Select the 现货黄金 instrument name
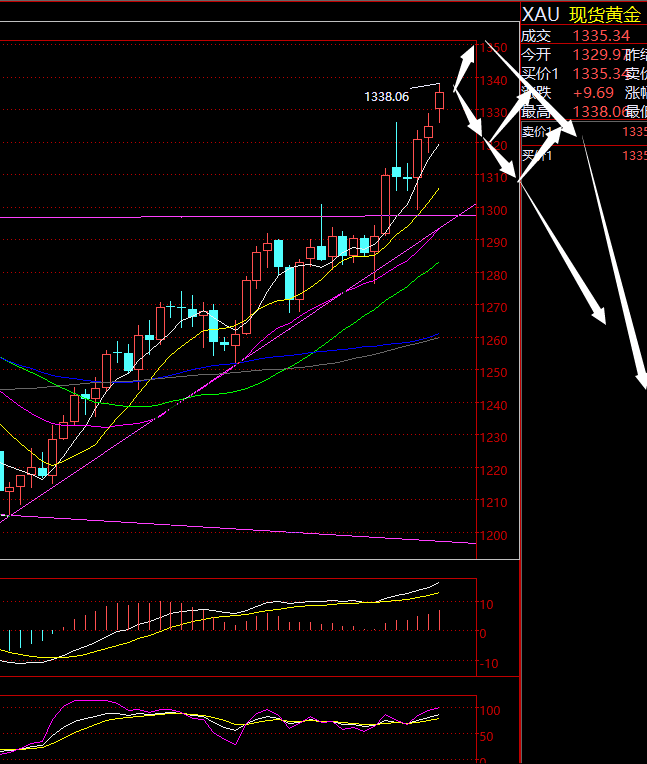 [x=605, y=14]
